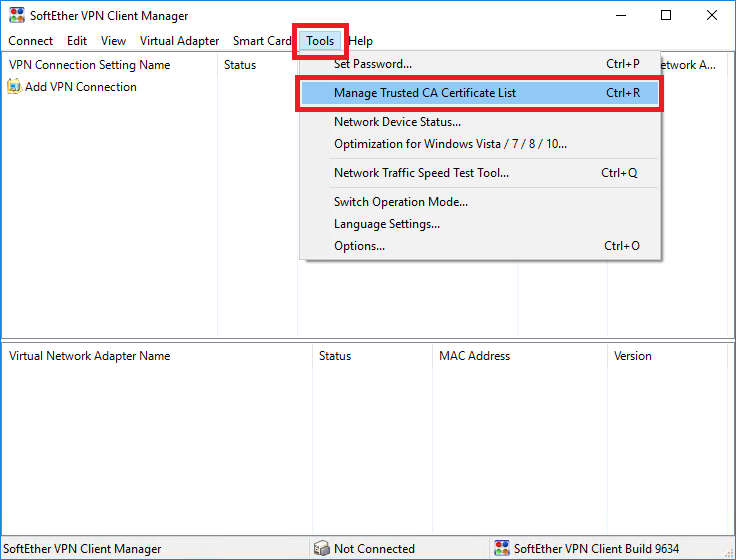Click the Not Connected status text

[x=374, y=549]
